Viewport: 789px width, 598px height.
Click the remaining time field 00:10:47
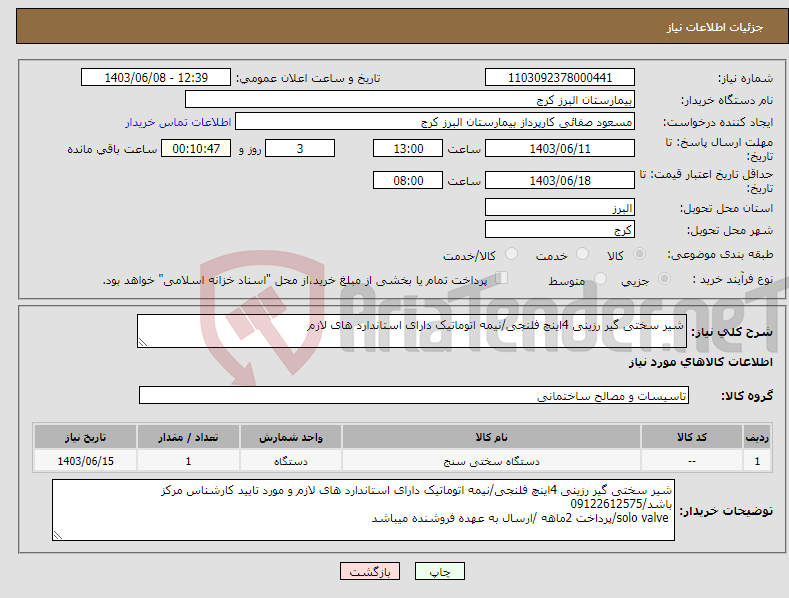[196, 148]
